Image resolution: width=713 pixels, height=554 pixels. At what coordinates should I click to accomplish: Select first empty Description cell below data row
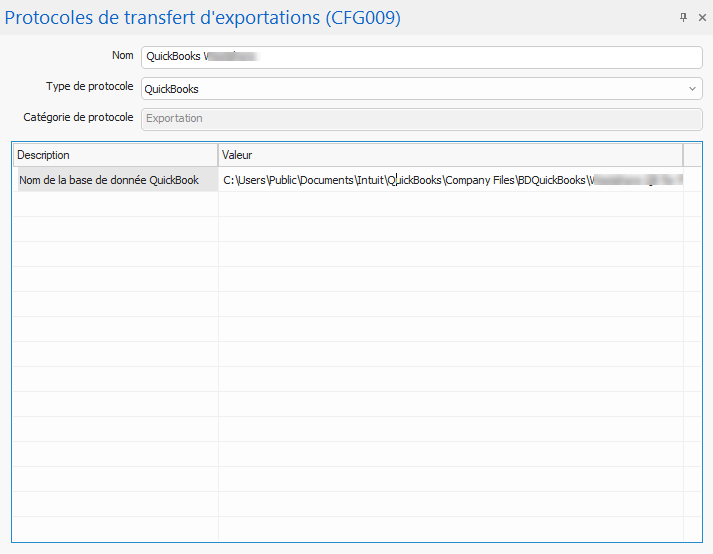point(115,204)
